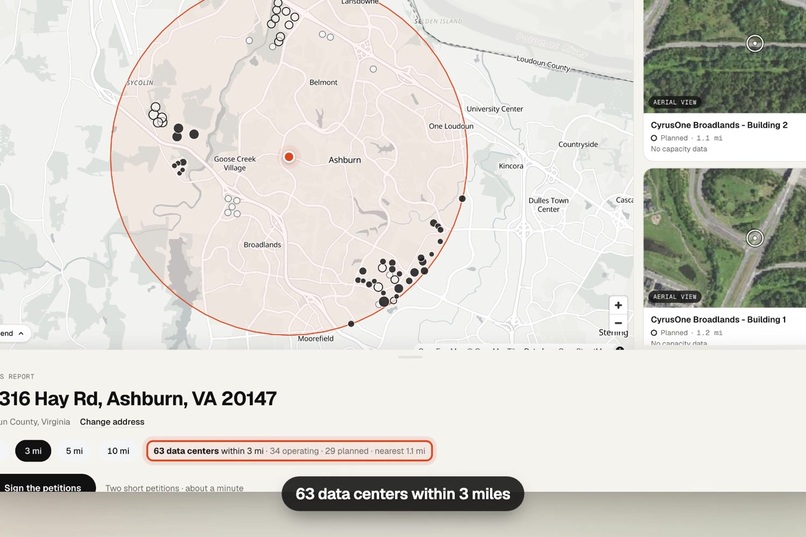Click the University Center map label
The width and height of the screenshot is (806, 537).
494,109
